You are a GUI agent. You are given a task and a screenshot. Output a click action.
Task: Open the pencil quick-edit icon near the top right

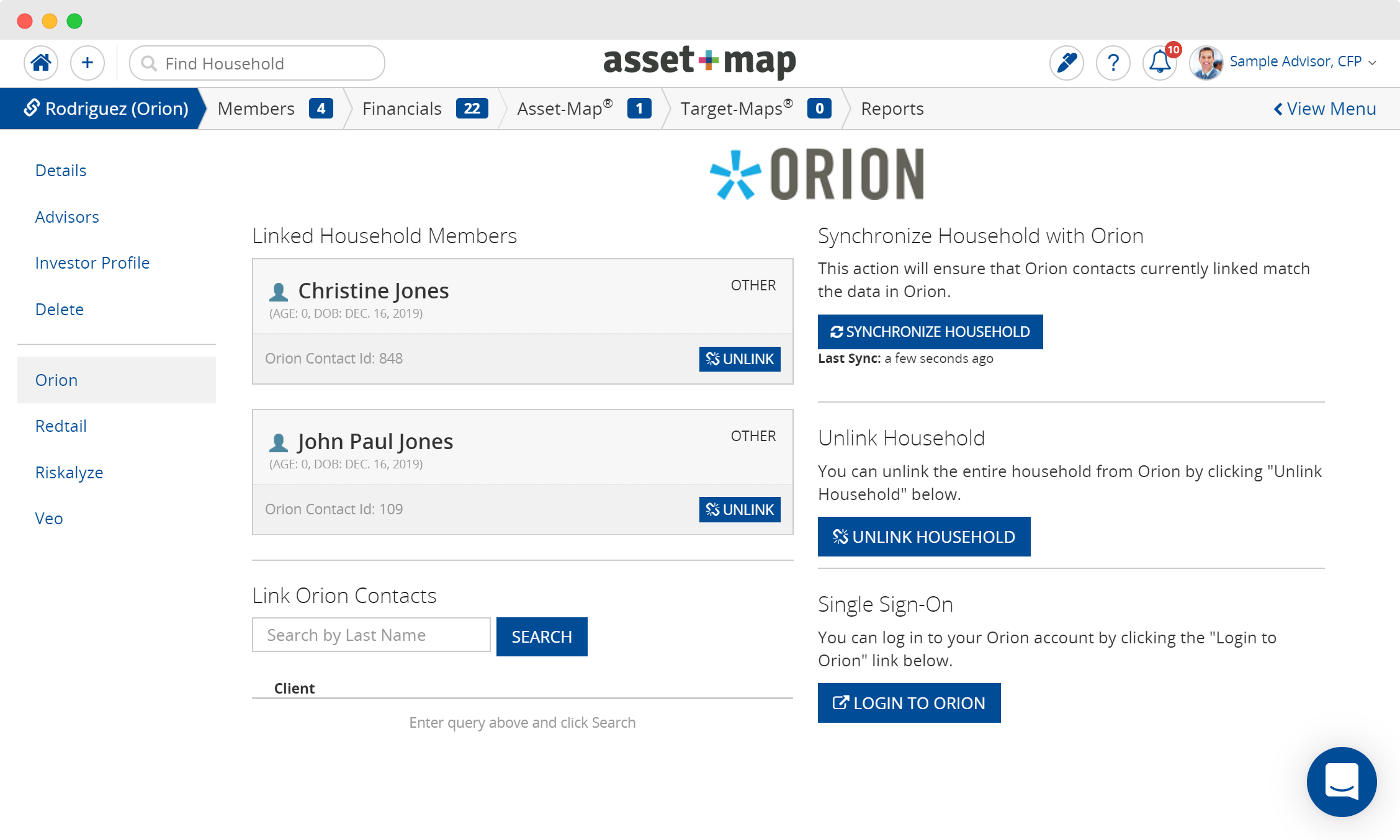pyautogui.click(x=1066, y=63)
